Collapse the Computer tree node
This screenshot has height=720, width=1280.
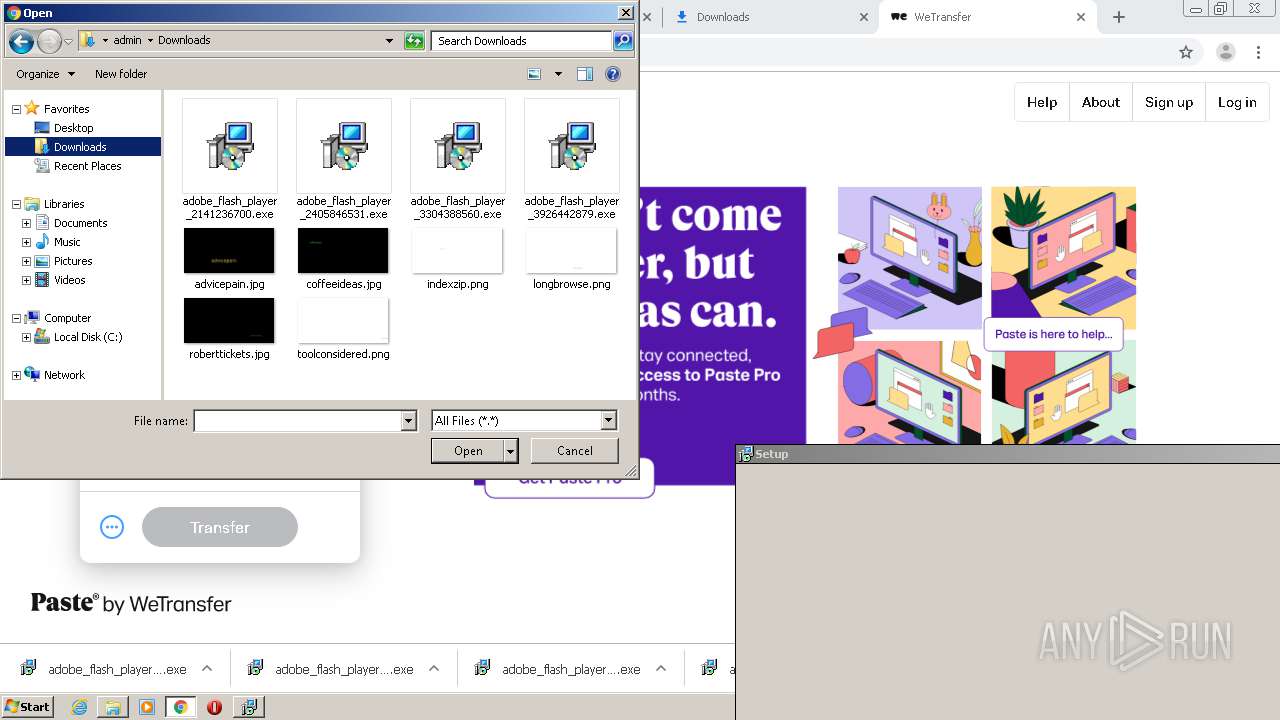pyautogui.click(x=16, y=318)
